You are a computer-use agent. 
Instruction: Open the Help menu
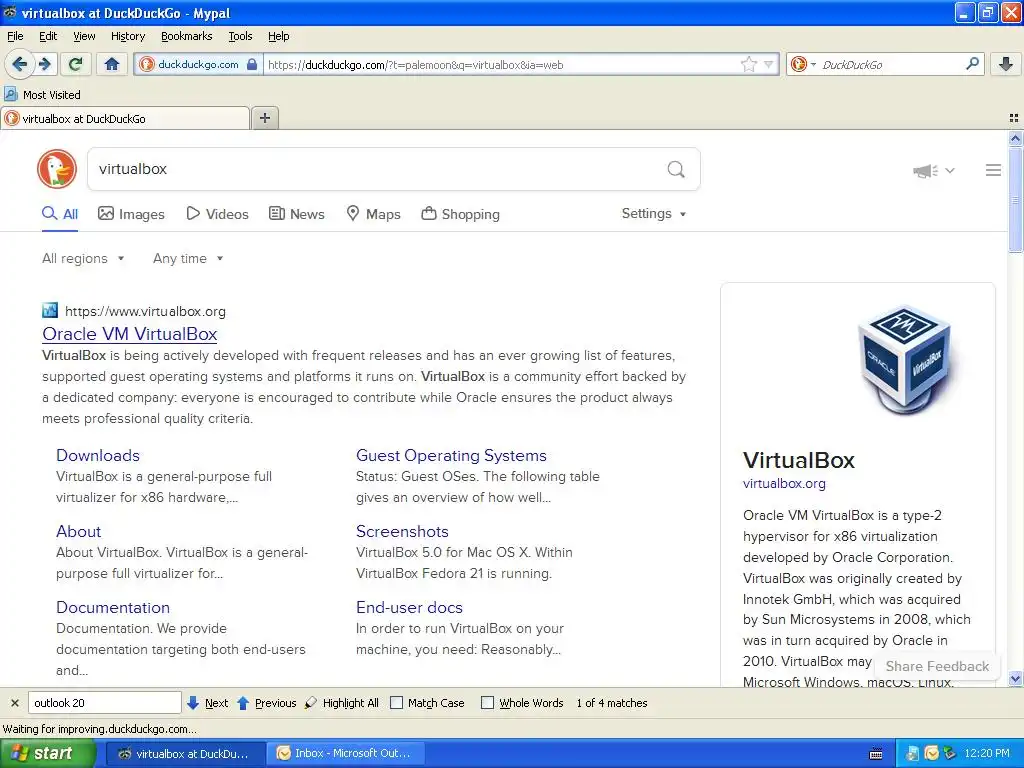[x=278, y=36]
